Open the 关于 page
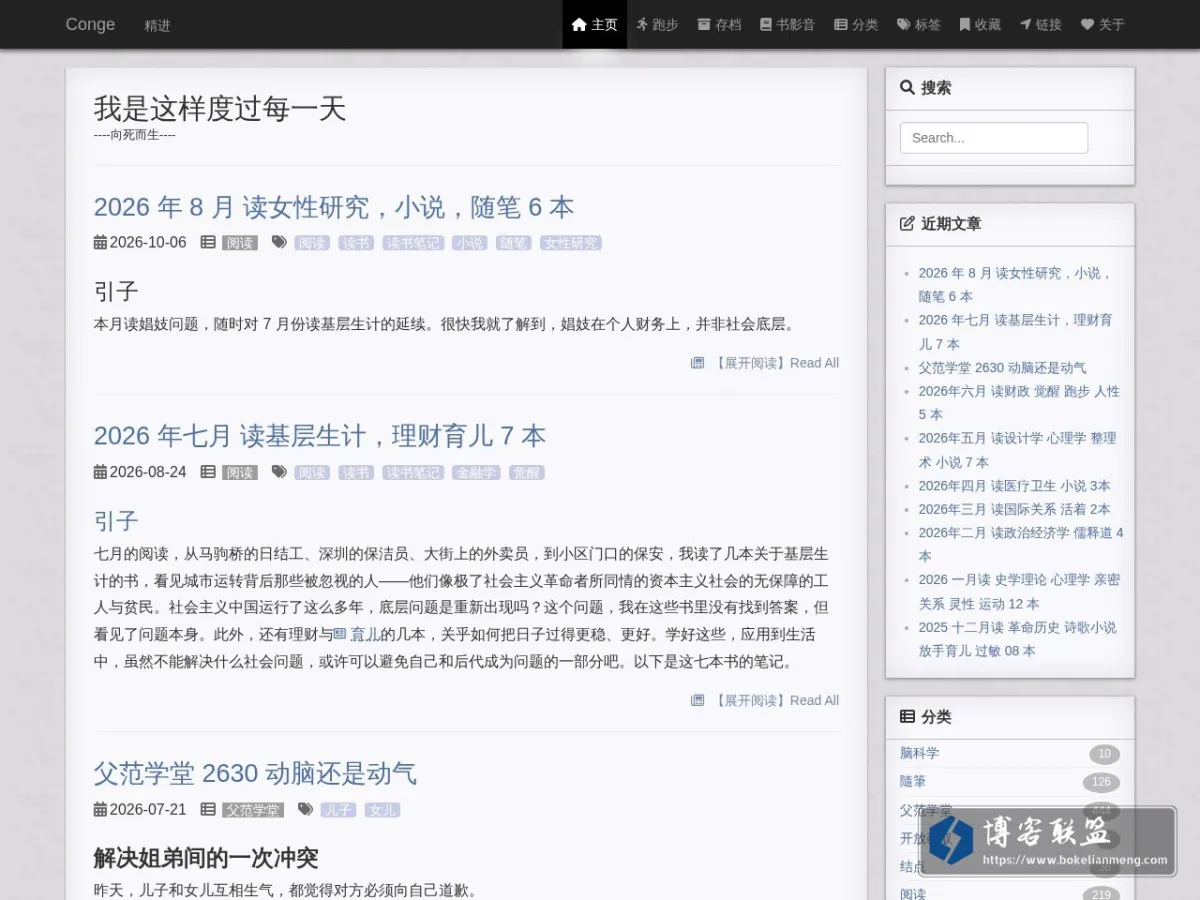The image size is (1200, 900). click(1103, 24)
